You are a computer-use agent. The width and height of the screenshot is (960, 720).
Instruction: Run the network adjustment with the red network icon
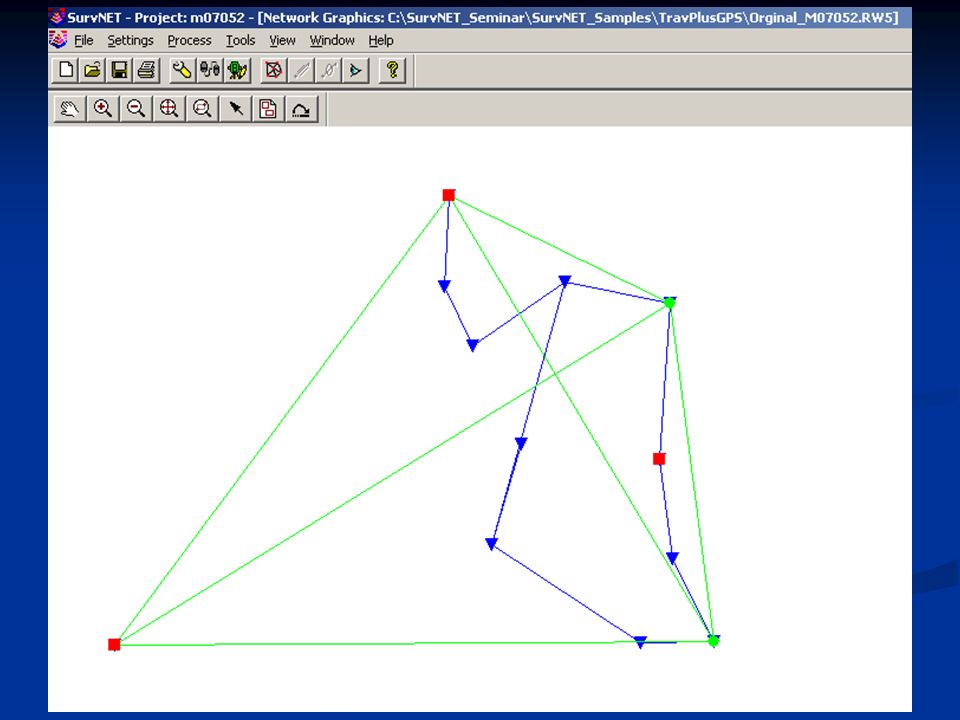(x=273, y=70)
